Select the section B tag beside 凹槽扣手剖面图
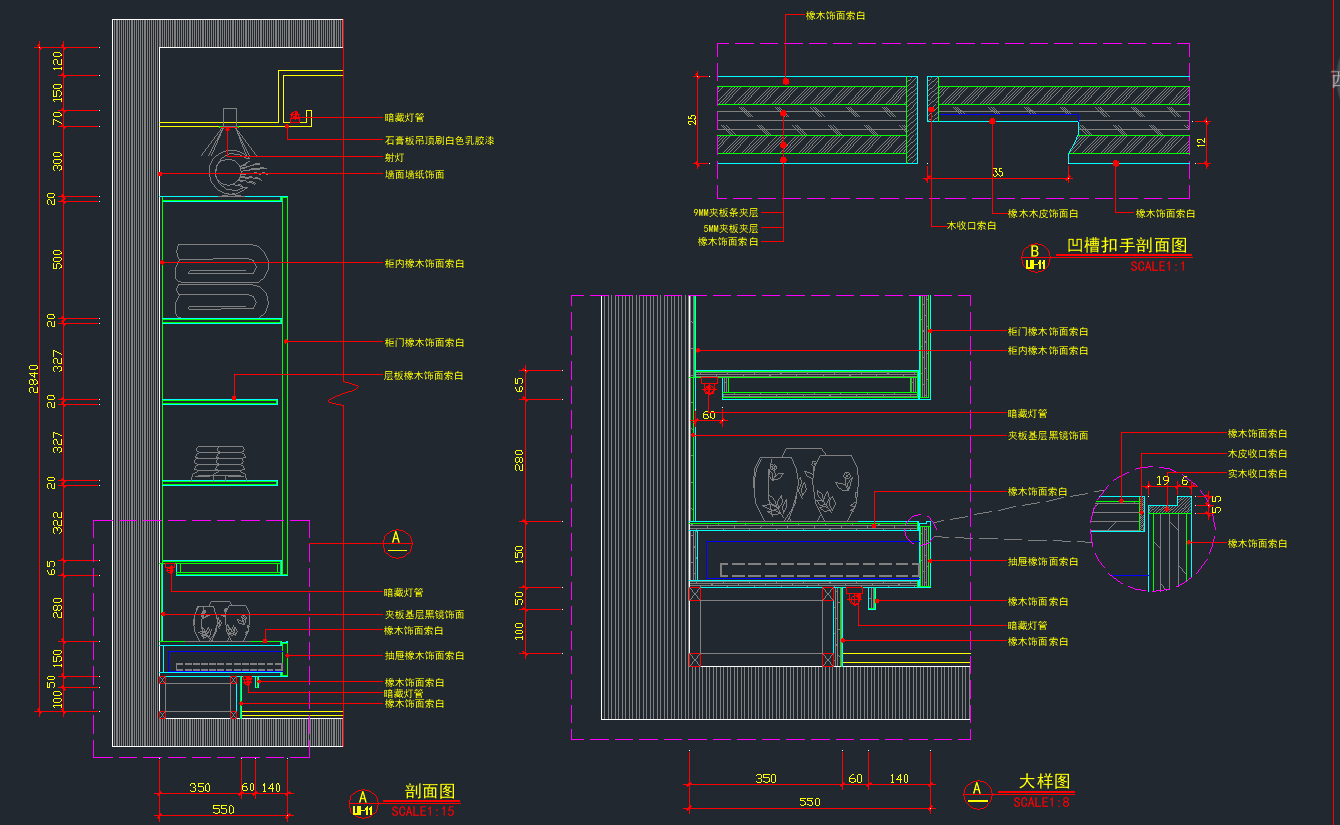1340x825 pixels. pos(1034,257)
